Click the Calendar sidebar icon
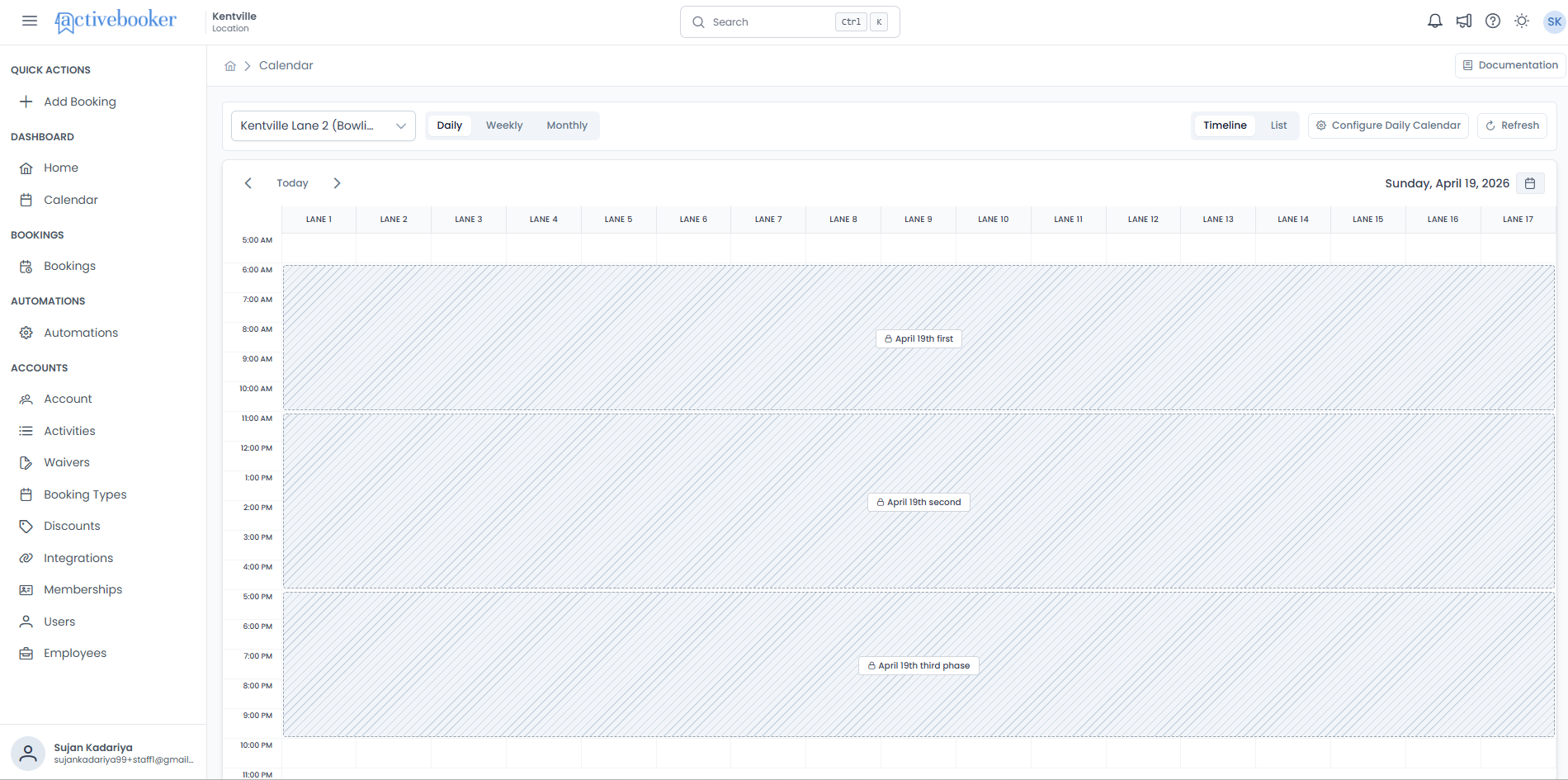The height and width of the screenshot is (780, 1568). pos(26,200)
